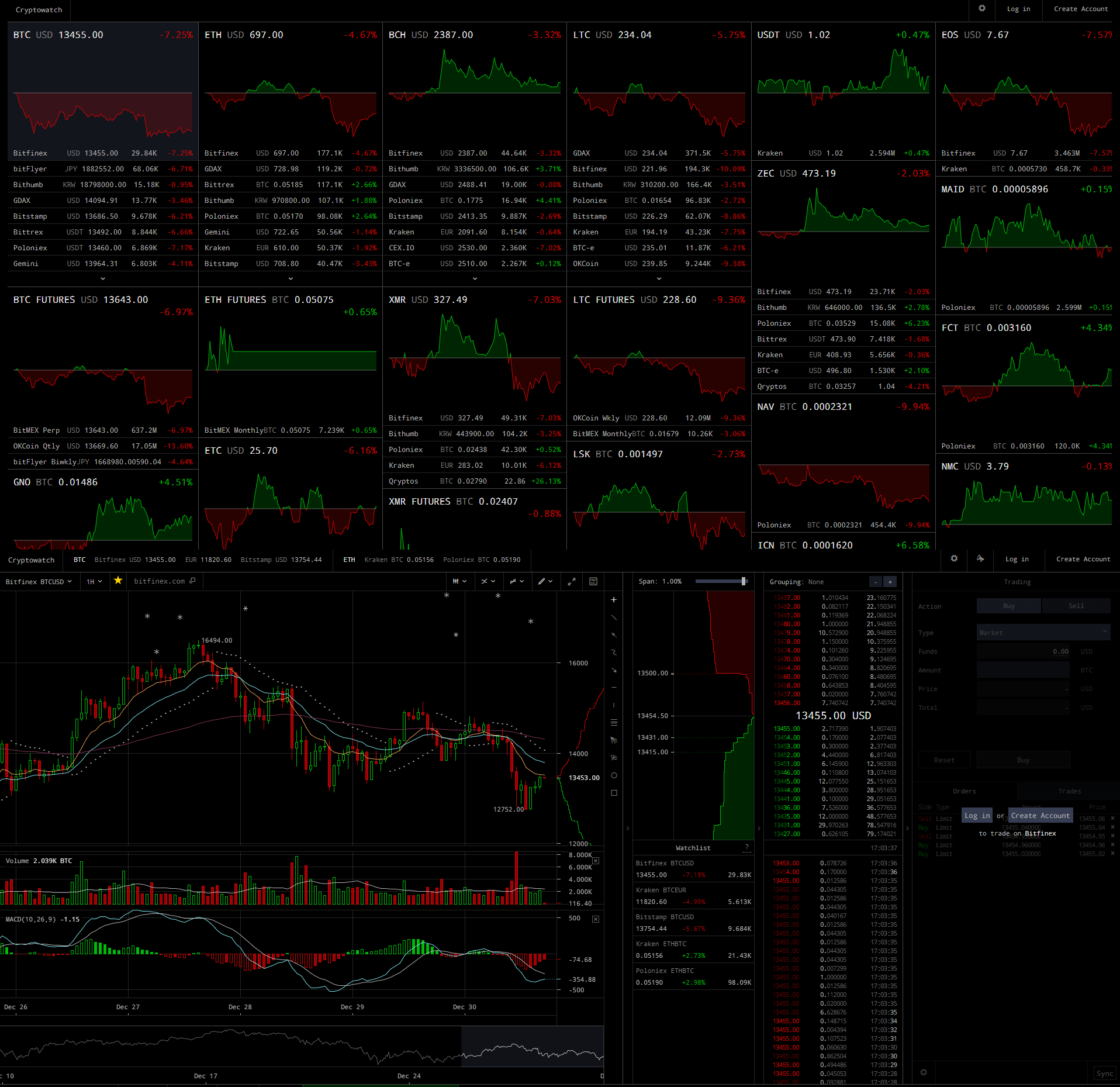The height and width of the screenshot is (1087, 1120).
Task: Open the BTC tab in ticker bar
Action: click(x=79, y=560)
